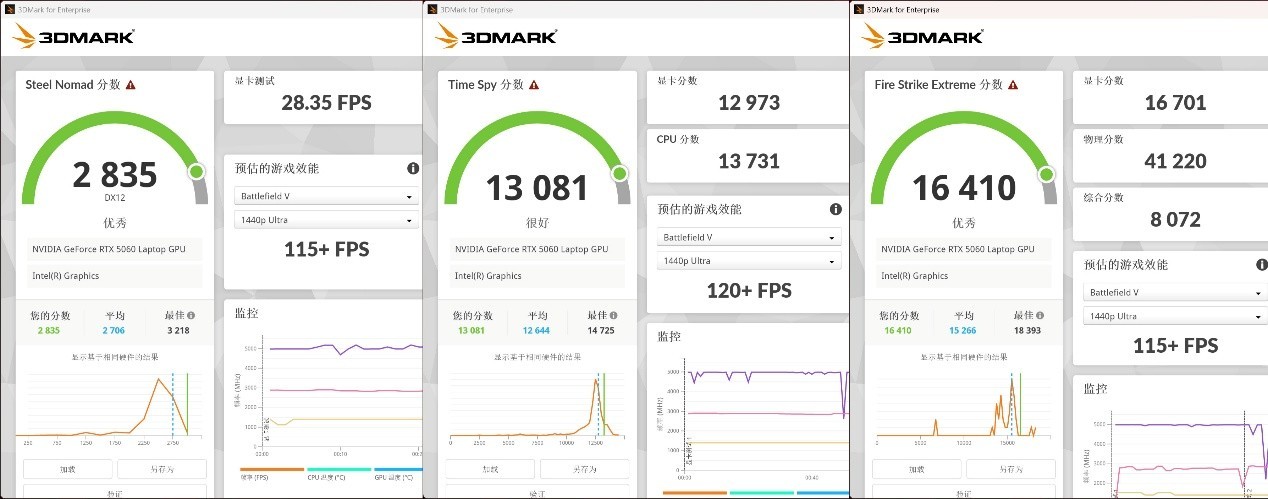Image resolution: width=1268 pixels, height=499 pixels.
Task: Click the 加载 button in the Fire Strike Extreme window
Action: [x=915, y=469]
